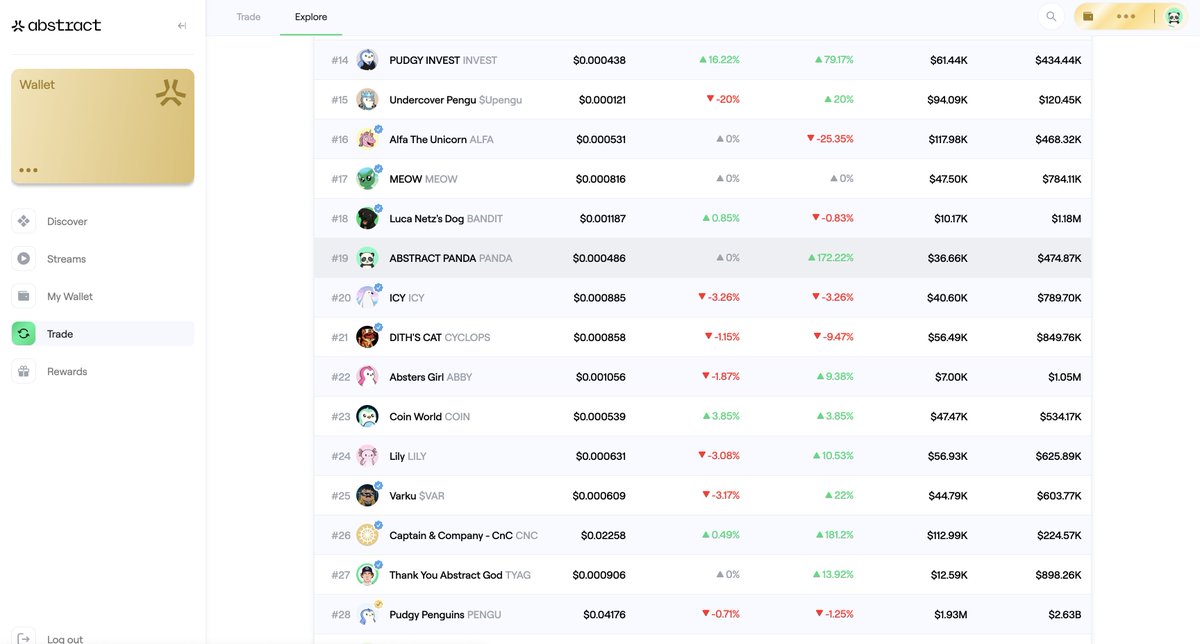Click the TYAG ticker symbol

[x=518, y=575]
